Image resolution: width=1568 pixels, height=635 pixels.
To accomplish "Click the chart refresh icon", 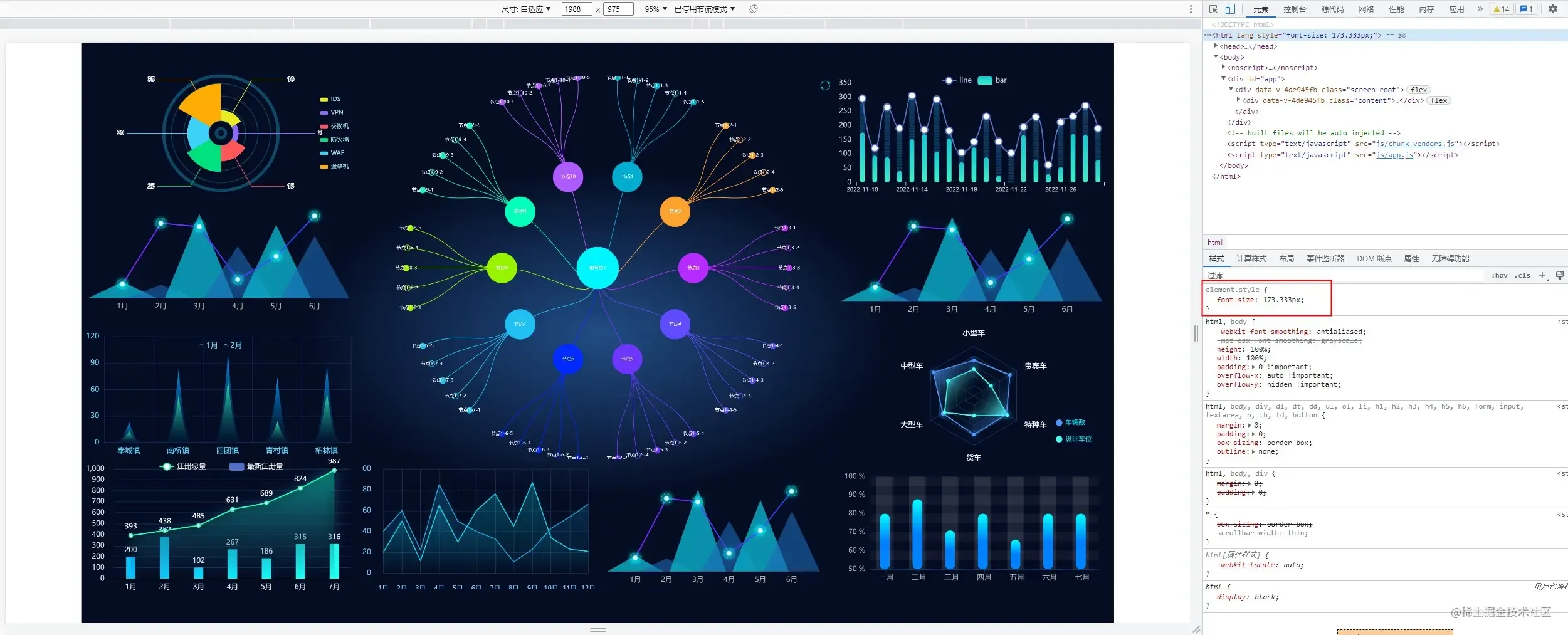I will pyautogui.click(x=825, y=85).
